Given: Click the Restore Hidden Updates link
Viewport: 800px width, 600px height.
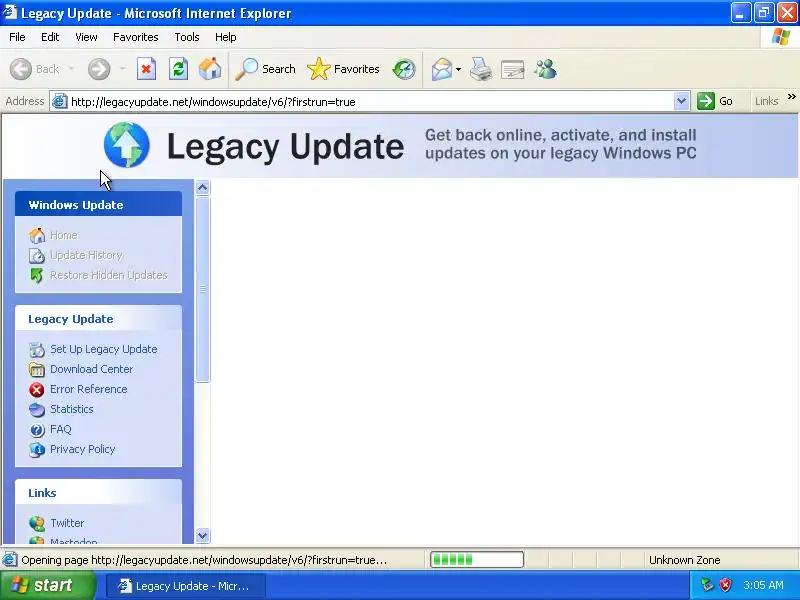Looking at the screenshot, I should pos(109,275).
